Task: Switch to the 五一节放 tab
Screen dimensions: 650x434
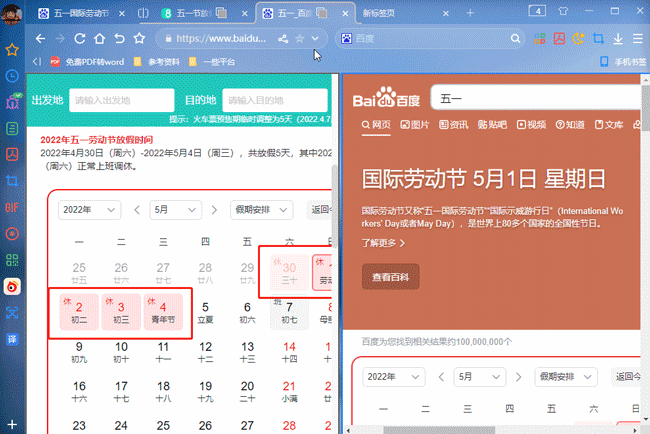Action: 203,13
